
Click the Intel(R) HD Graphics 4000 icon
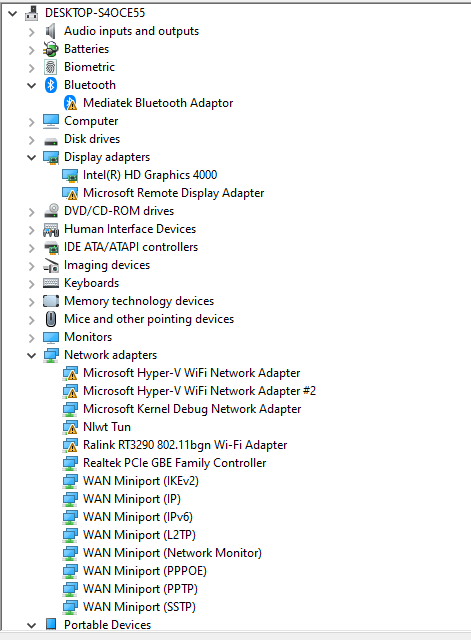(x=70, y=176)
